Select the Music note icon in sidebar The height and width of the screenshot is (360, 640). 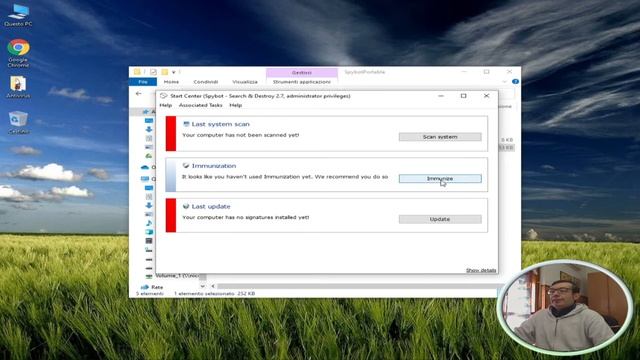click(x=149, y=223)
